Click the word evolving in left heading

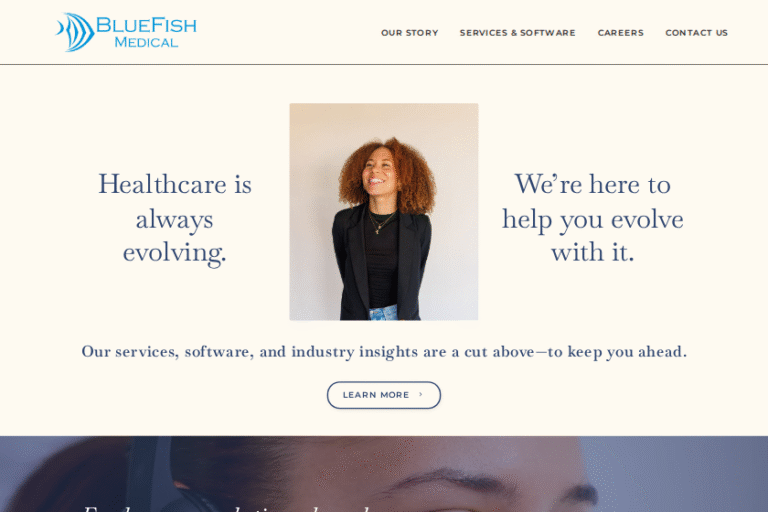pos(174,253)
